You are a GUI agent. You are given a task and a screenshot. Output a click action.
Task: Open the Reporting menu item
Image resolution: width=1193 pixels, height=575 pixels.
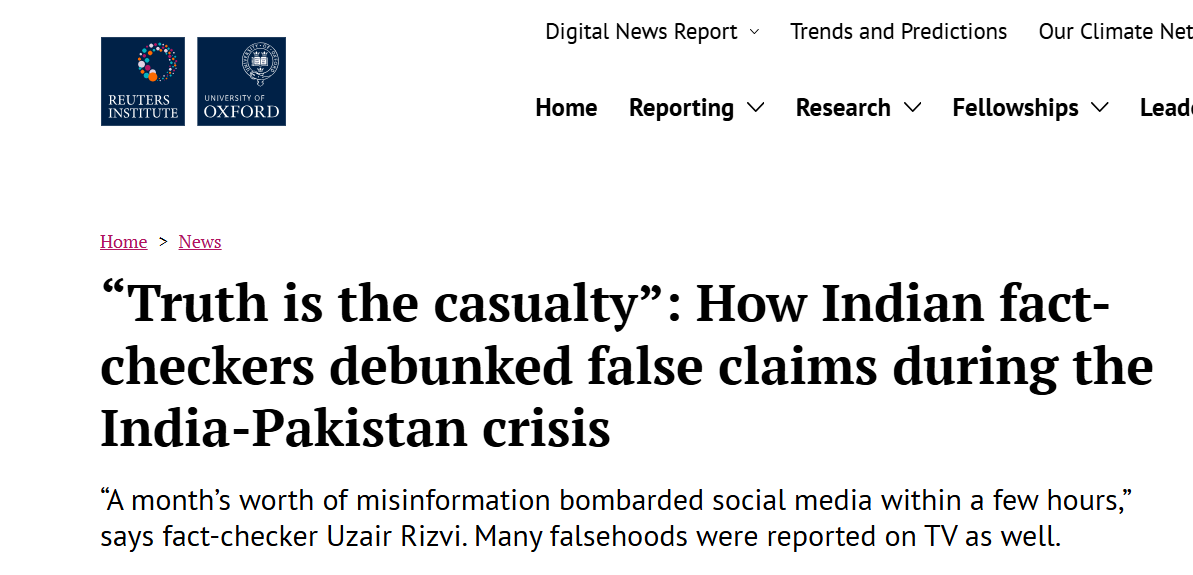point(681,108)
